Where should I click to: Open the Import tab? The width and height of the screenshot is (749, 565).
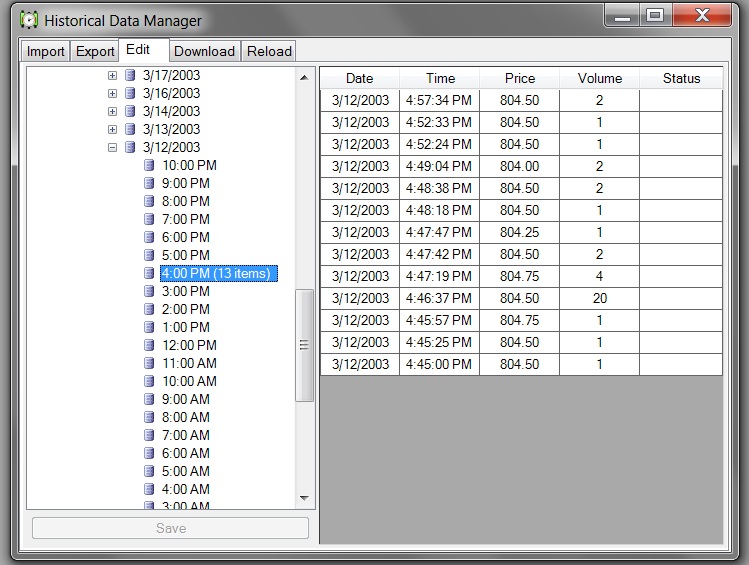point(45,51)
